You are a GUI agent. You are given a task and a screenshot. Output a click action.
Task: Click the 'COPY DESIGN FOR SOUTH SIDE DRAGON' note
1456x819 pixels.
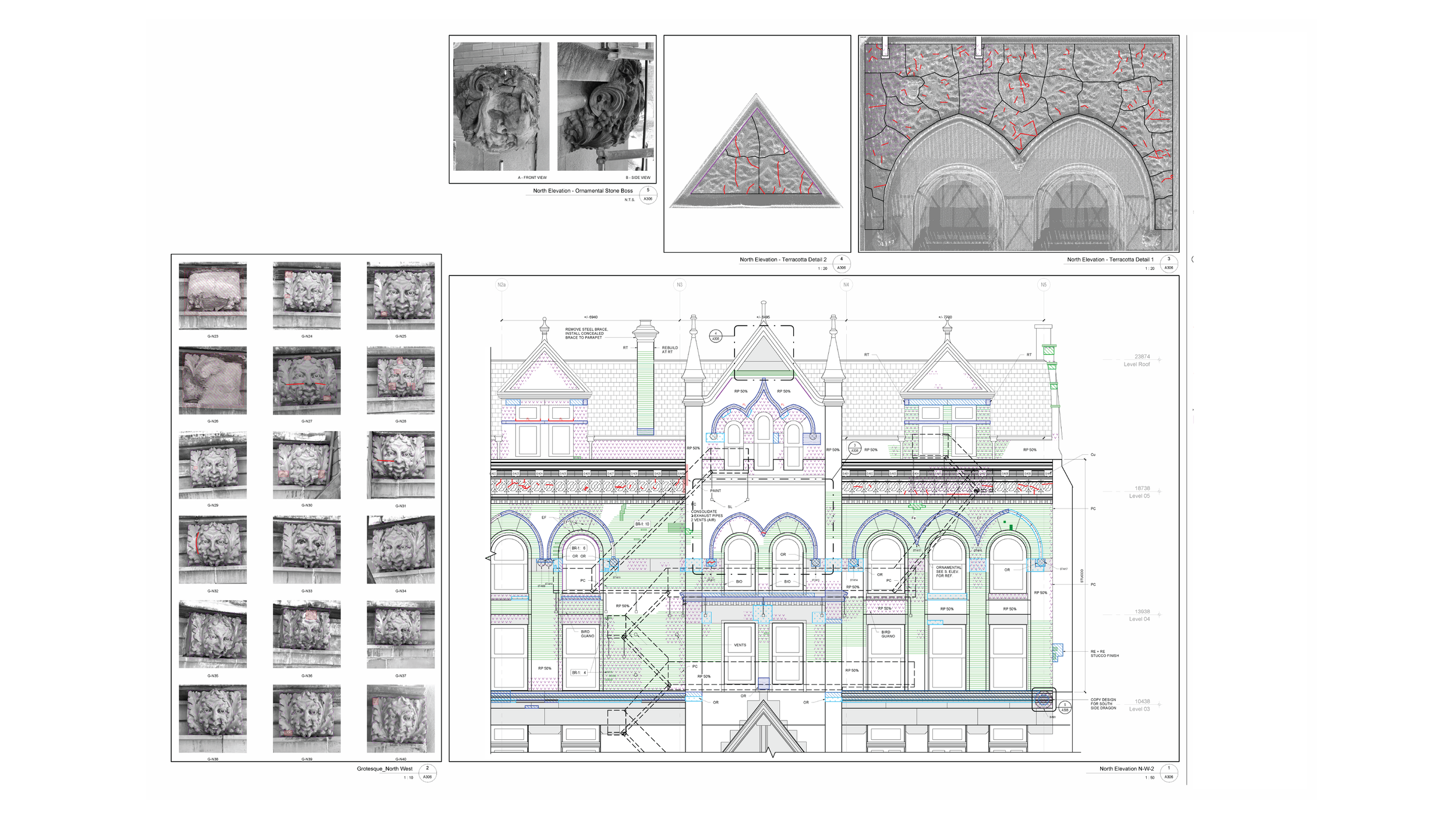(1103, 704)
